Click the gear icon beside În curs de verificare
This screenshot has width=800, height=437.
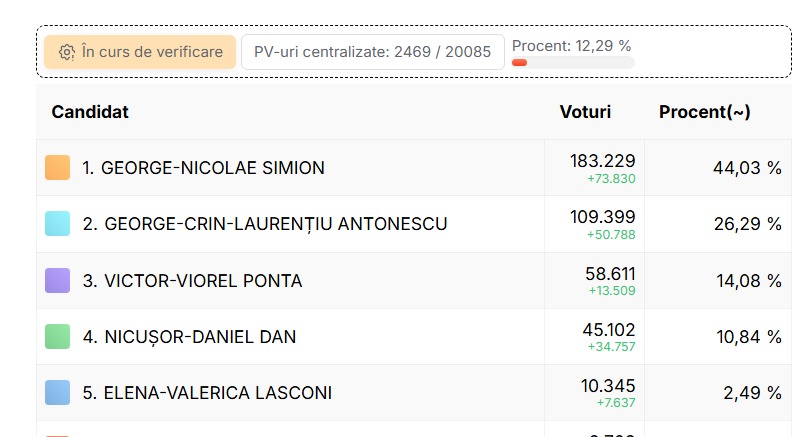point(67,52)
